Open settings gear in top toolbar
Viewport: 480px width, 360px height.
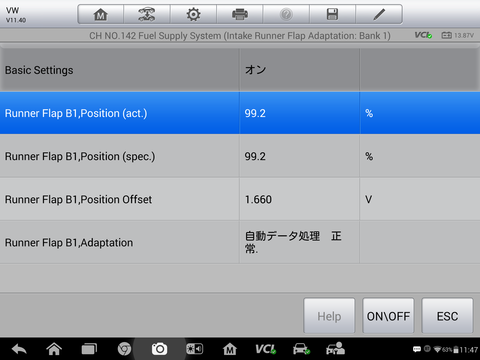pyautogui.click(x=193, y=14)
